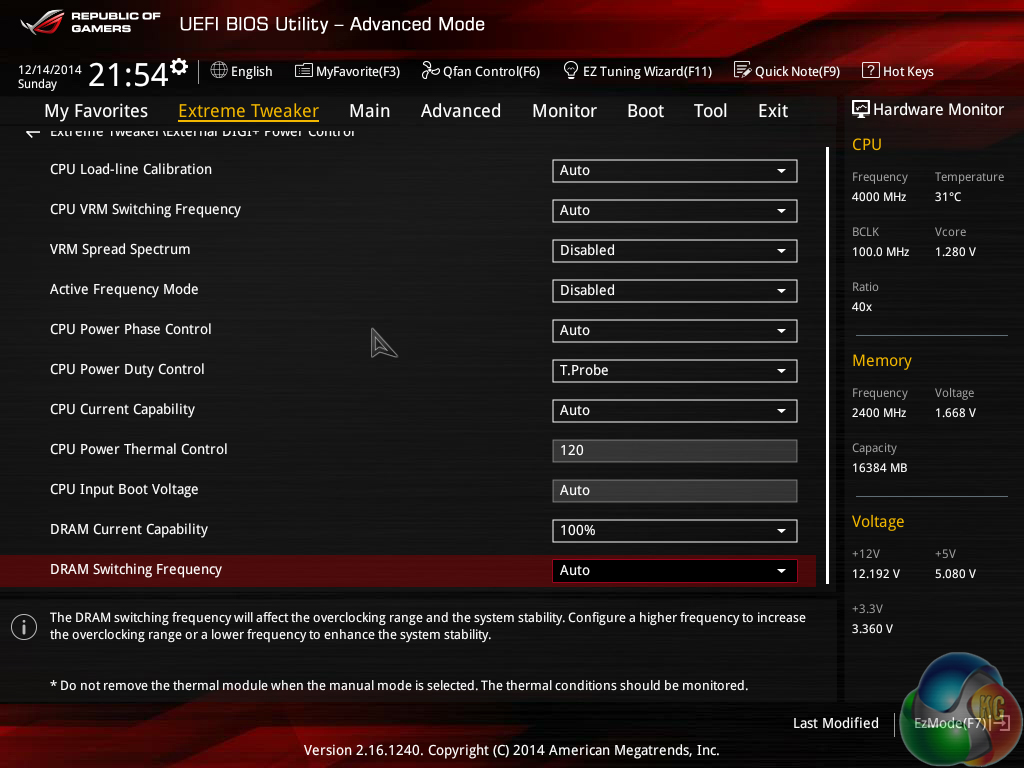Select CPU Power Thermal Control label
This screenshot has height=768, width=1024.
[x=138, y=449]
